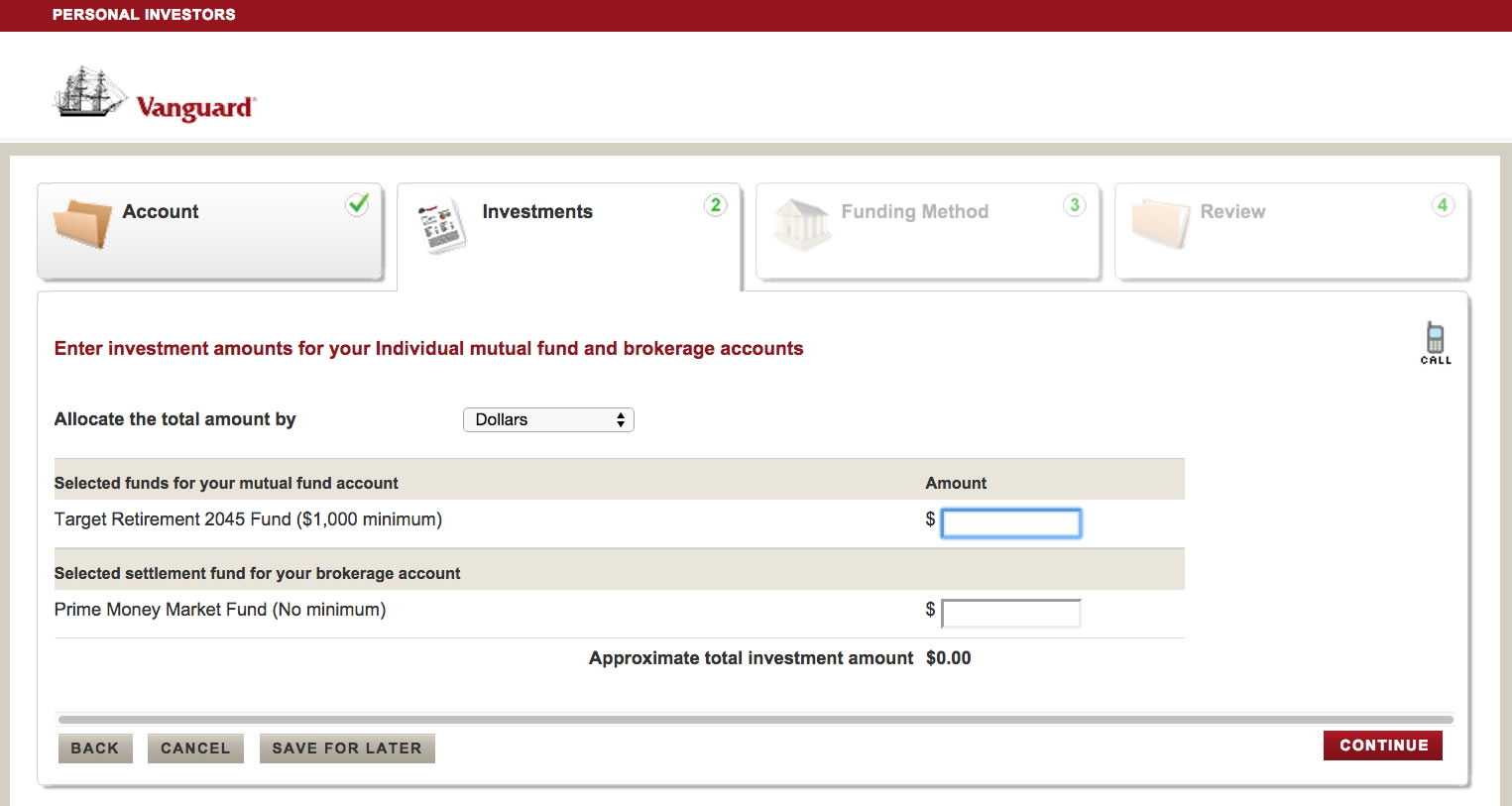Screen dimensions: 1512x806
Task: Click the $0.00 total investment amount
Action: pos(949,658)
